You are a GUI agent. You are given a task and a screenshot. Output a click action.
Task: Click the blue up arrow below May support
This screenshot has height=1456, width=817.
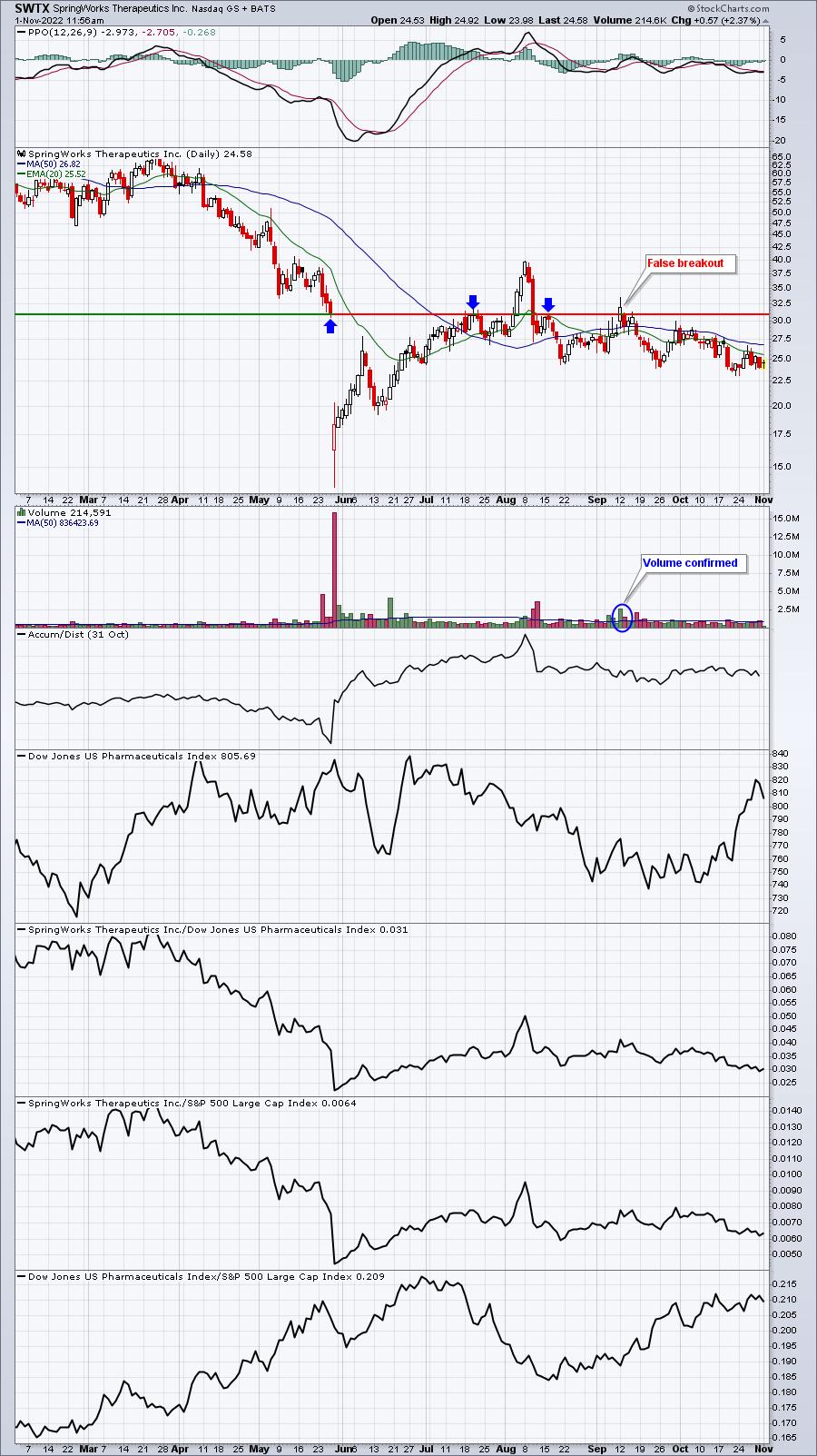[x=330, y=326]
